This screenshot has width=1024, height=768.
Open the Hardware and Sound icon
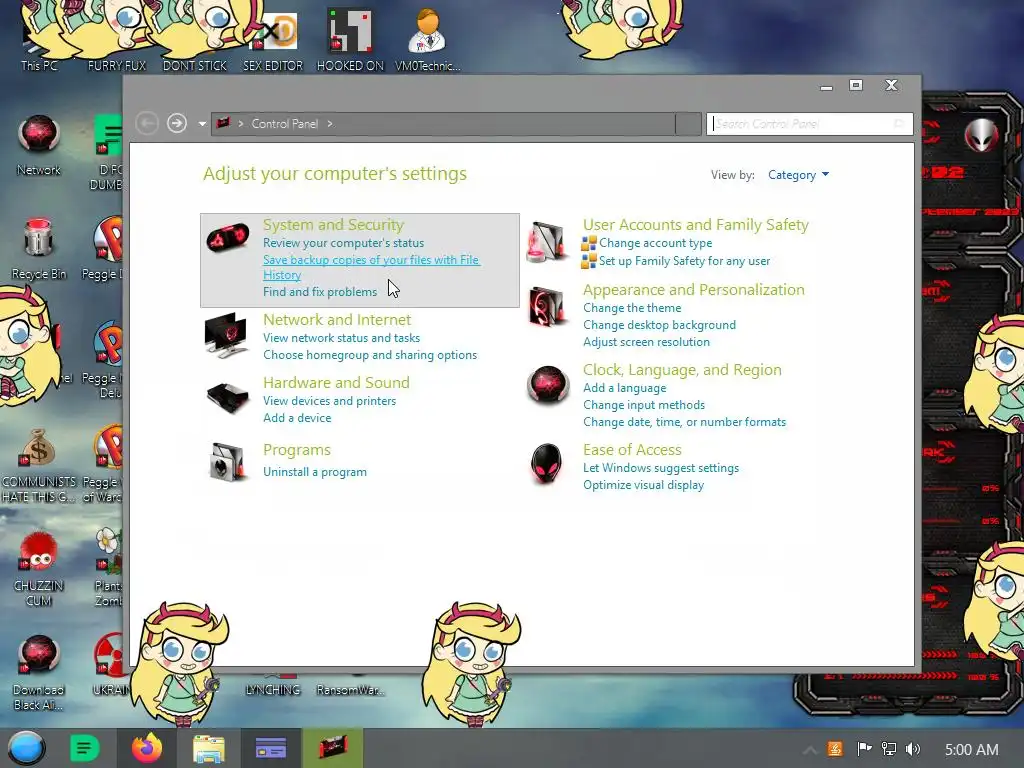(x=227, y=397)
